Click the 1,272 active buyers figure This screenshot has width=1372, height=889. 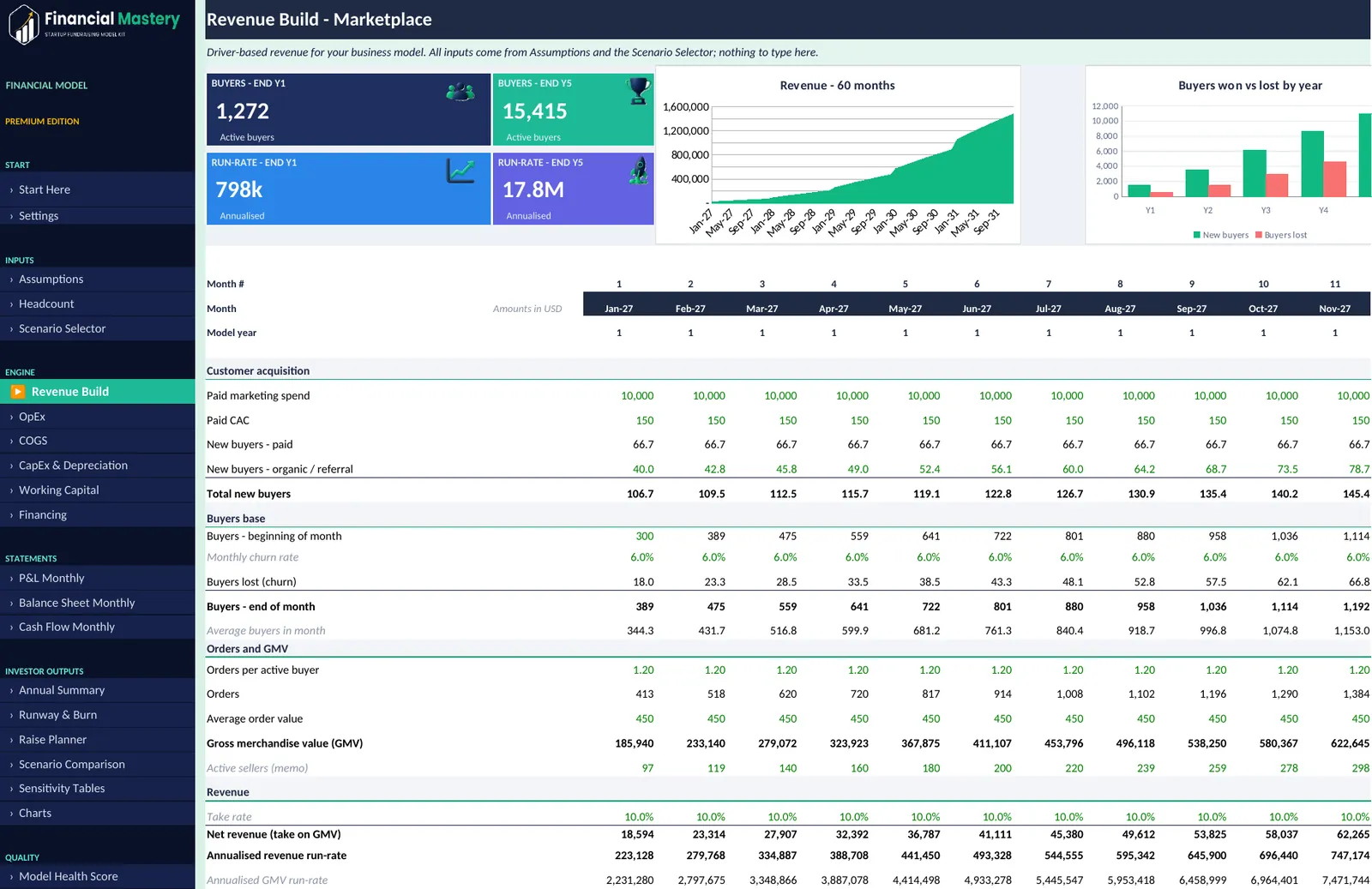click(243, 111)
